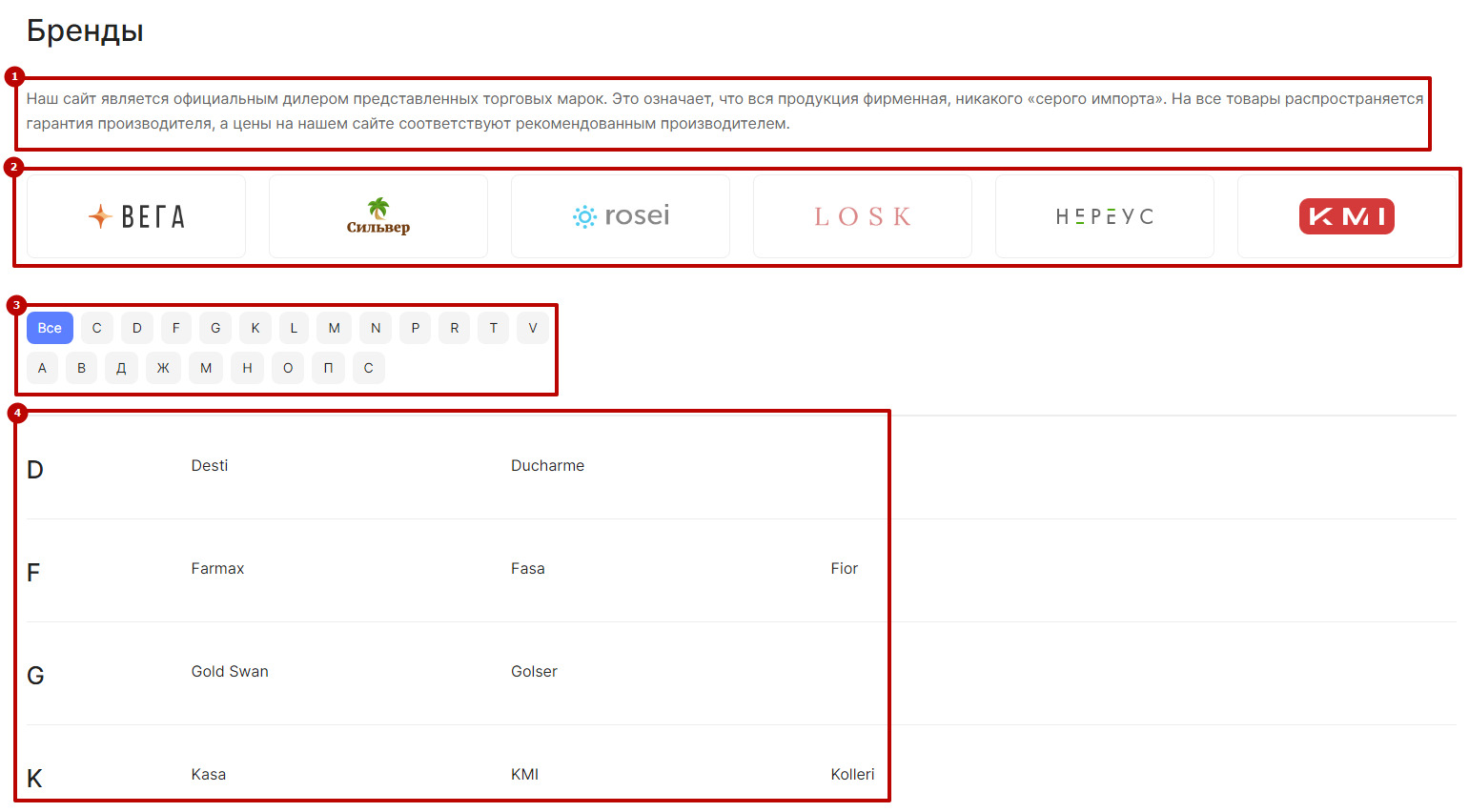The height and width of the screenshot is (812, 1469).
Task: Open the red KMI logo card
Action: pos(1347,216)
